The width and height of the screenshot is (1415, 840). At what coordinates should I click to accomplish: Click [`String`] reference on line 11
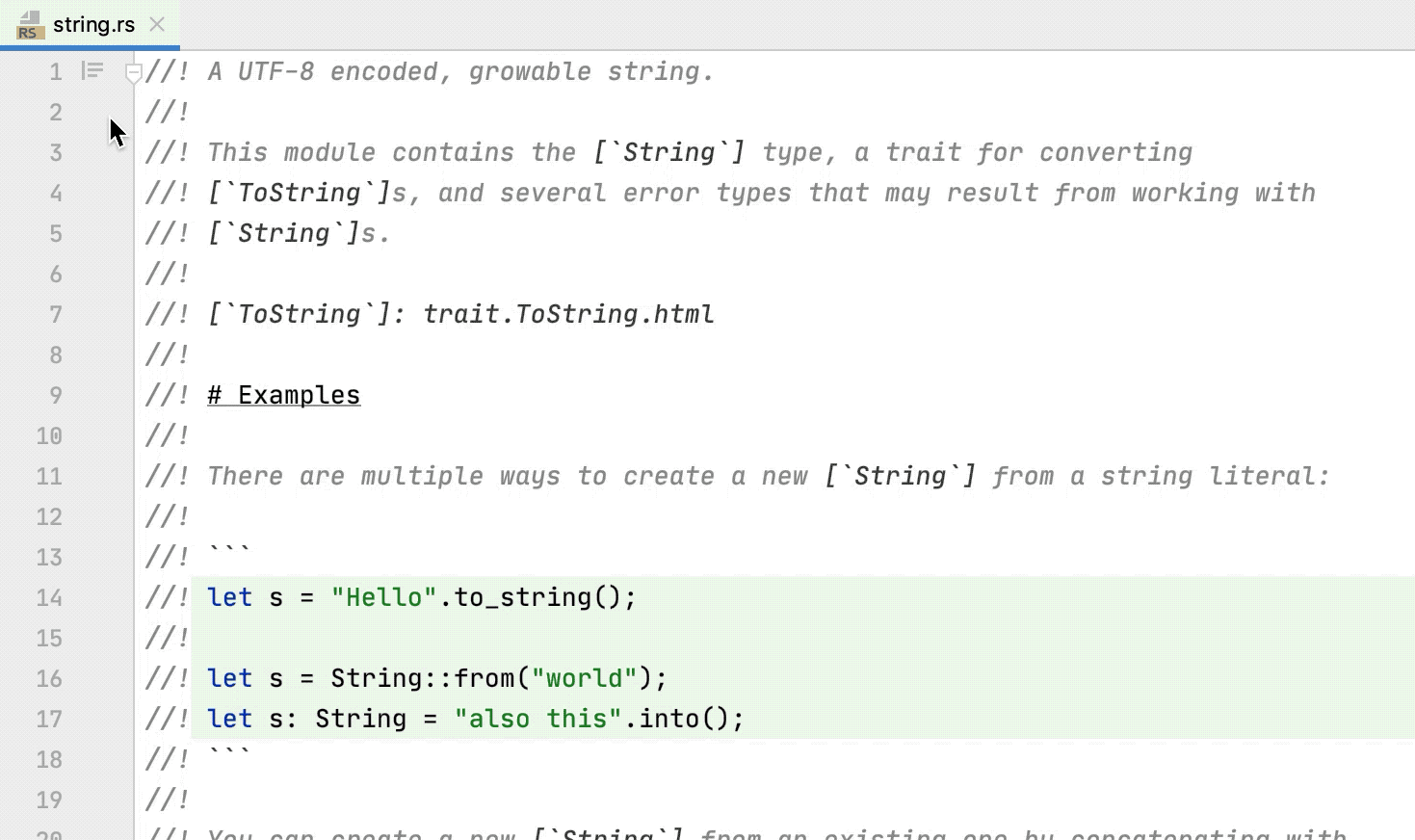[x=901, y=476]
